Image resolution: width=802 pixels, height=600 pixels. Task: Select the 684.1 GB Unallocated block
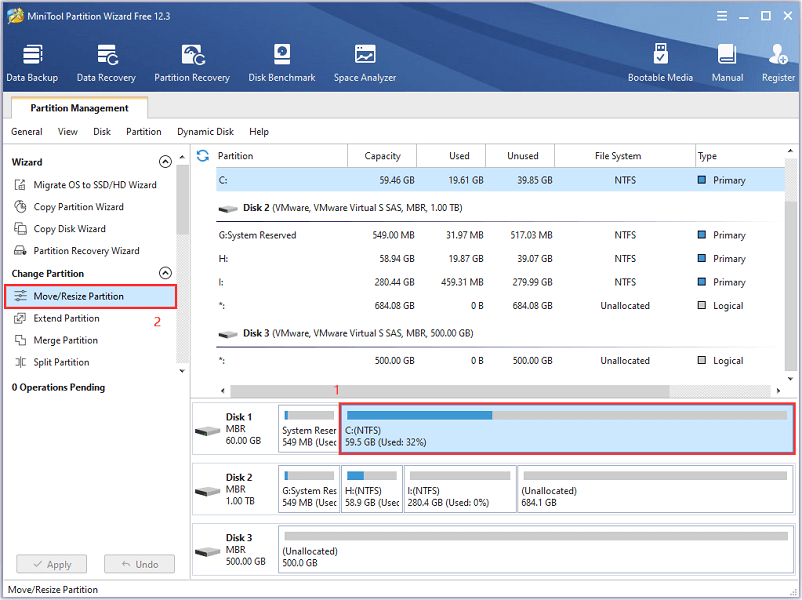[x=655, y=489]
